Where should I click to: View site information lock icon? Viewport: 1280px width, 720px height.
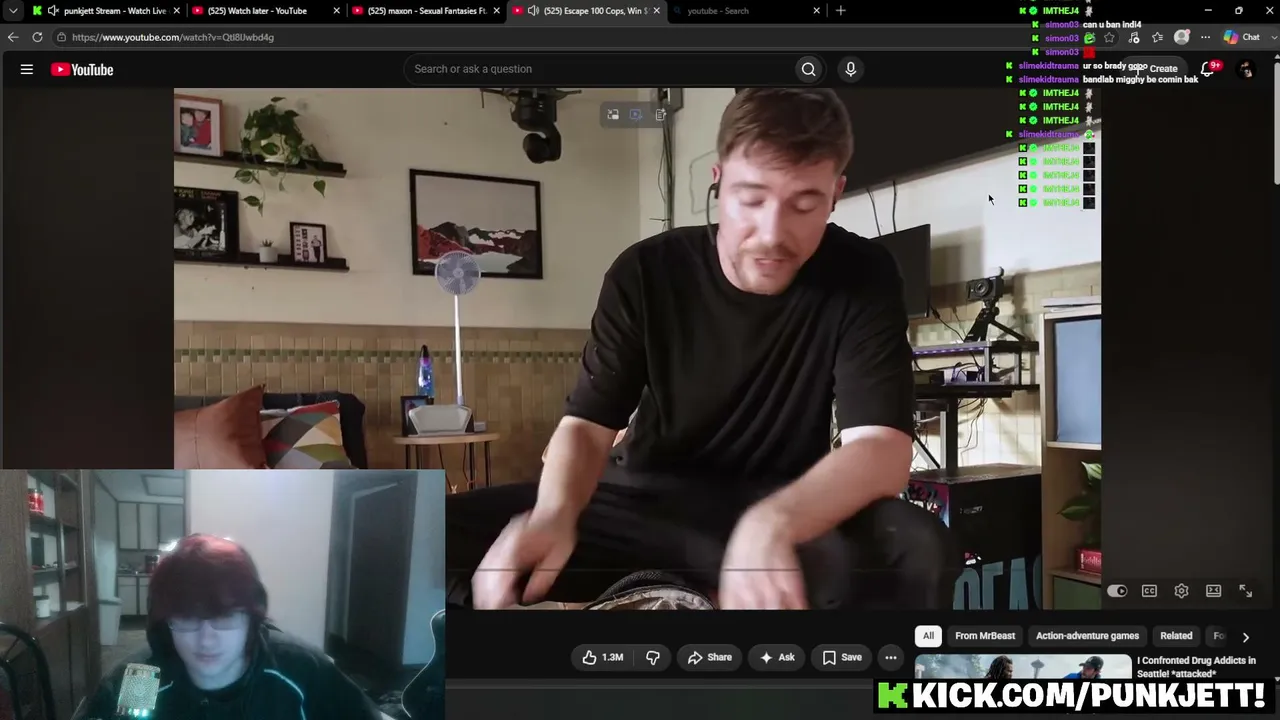tap(61, 37)
